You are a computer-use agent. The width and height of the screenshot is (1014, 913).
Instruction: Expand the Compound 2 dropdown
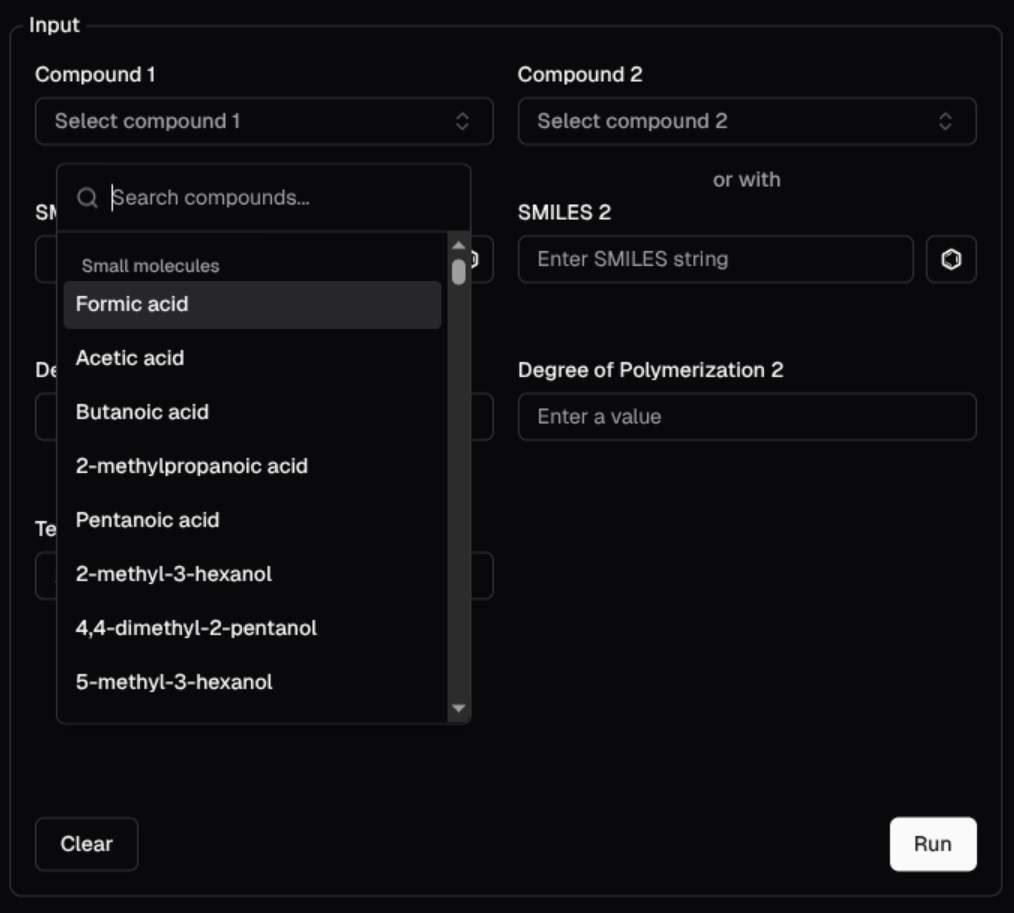(746, 121)
